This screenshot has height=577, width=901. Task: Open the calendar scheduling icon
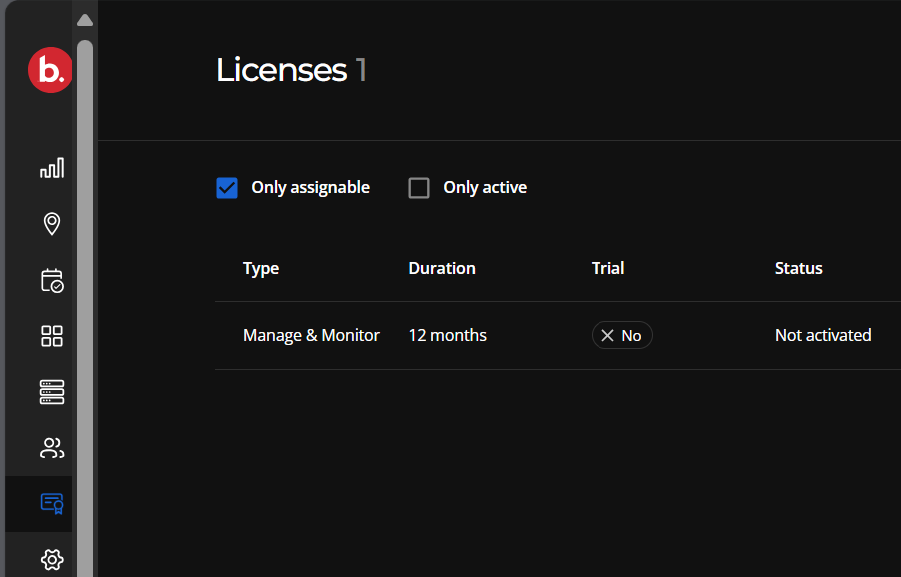(x=51, y=280)
